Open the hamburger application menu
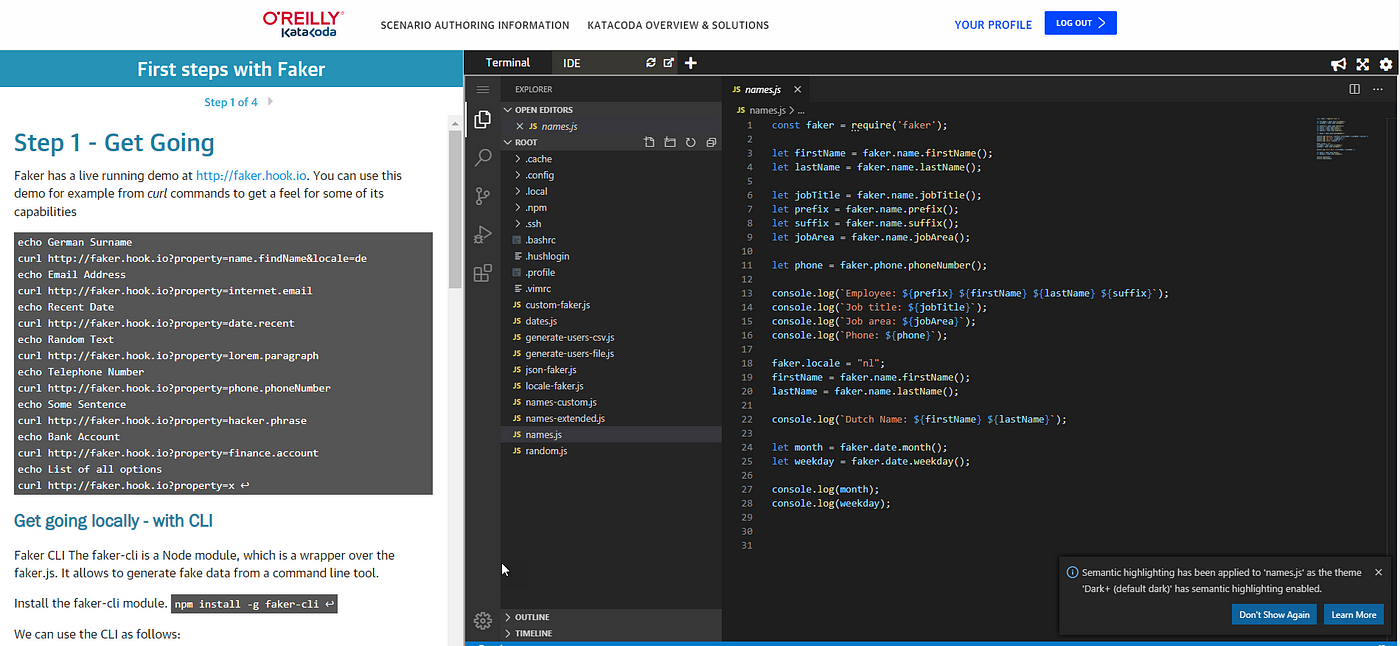This screenshot has width=1400, height=646. [483, 89]
